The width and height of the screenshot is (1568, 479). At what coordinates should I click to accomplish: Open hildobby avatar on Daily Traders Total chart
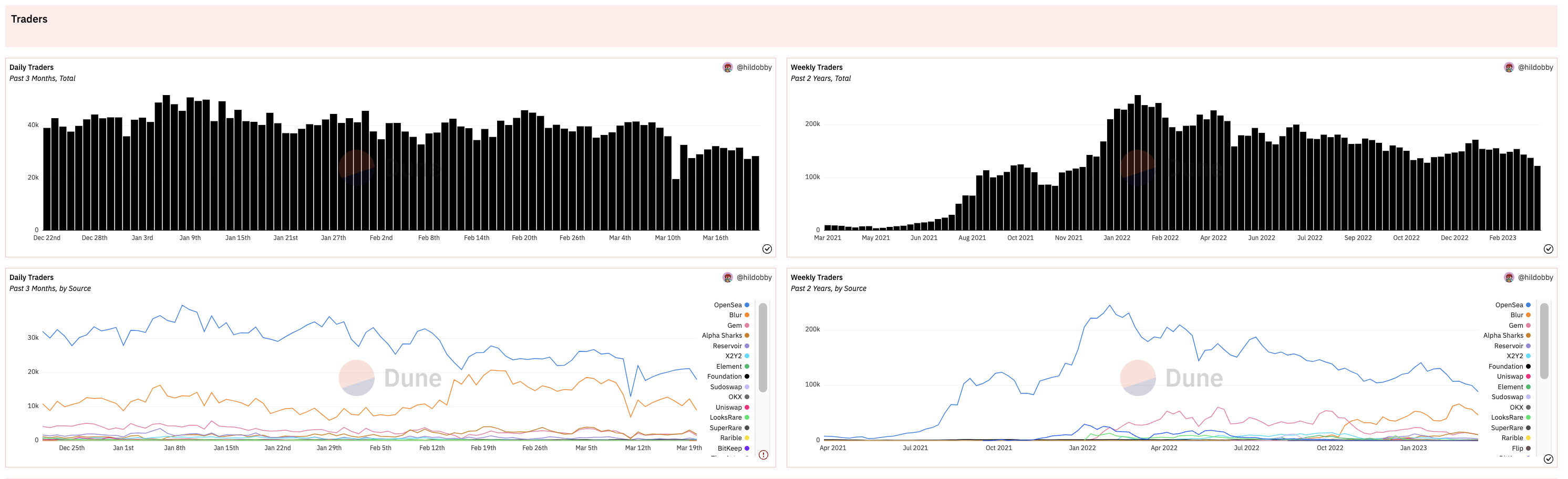(x=727, y=68)
